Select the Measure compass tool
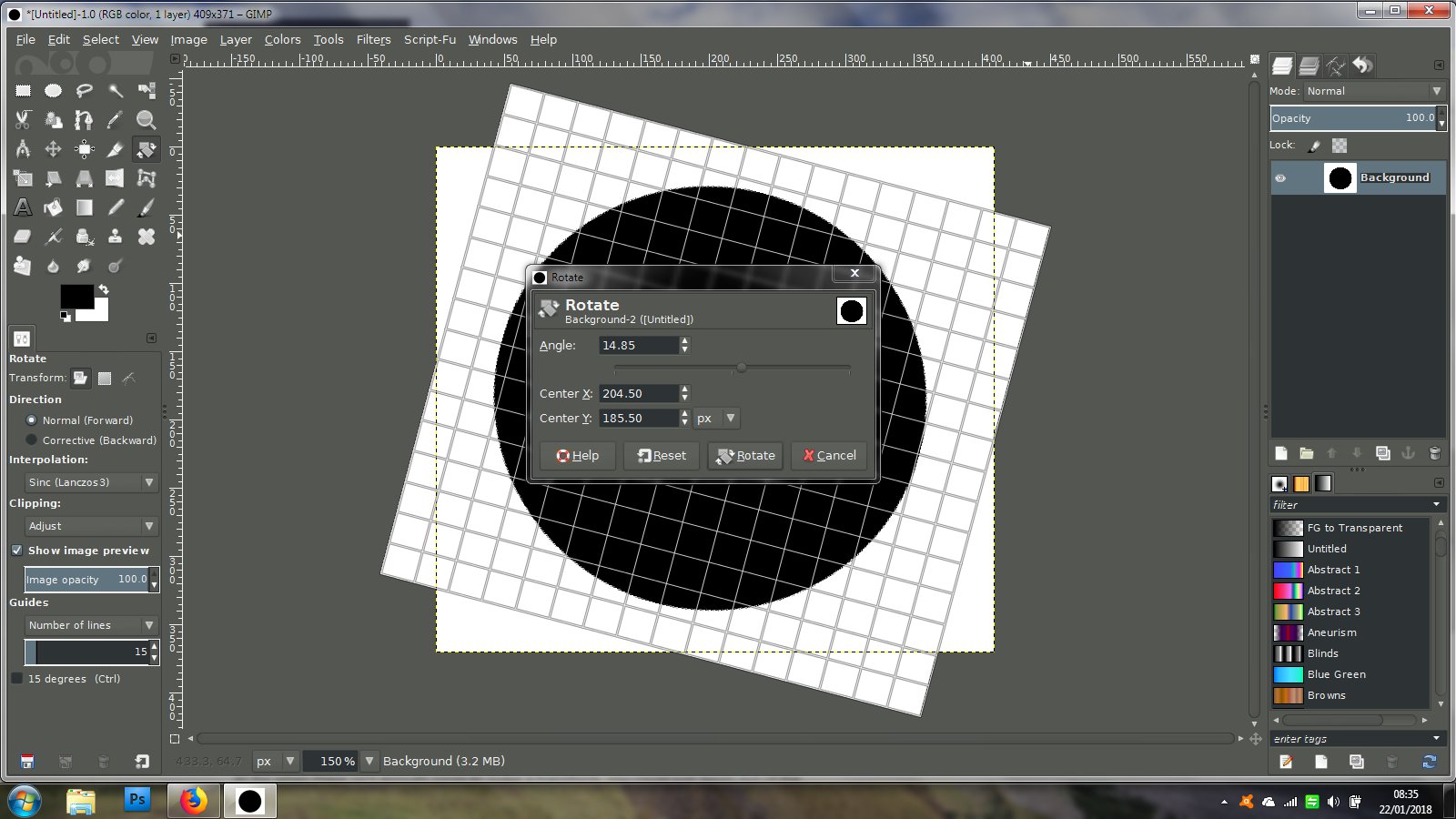This screenshot has height=819, width=1456. pyautogui.click(x=23, y=149)
